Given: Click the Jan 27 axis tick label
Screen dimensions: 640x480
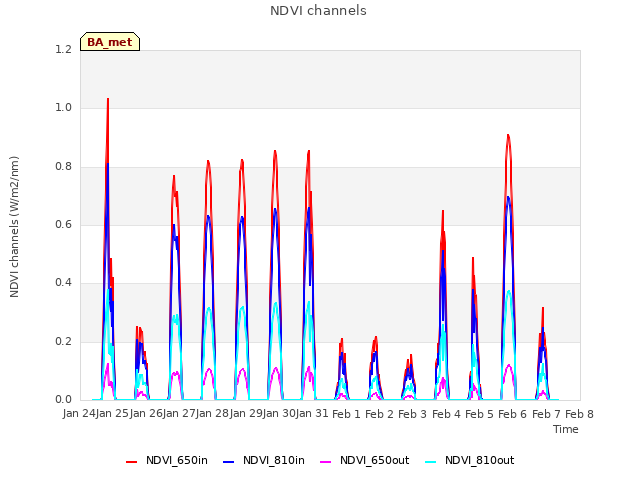Looking at the screenshot, I should click(x=180, y=414).
